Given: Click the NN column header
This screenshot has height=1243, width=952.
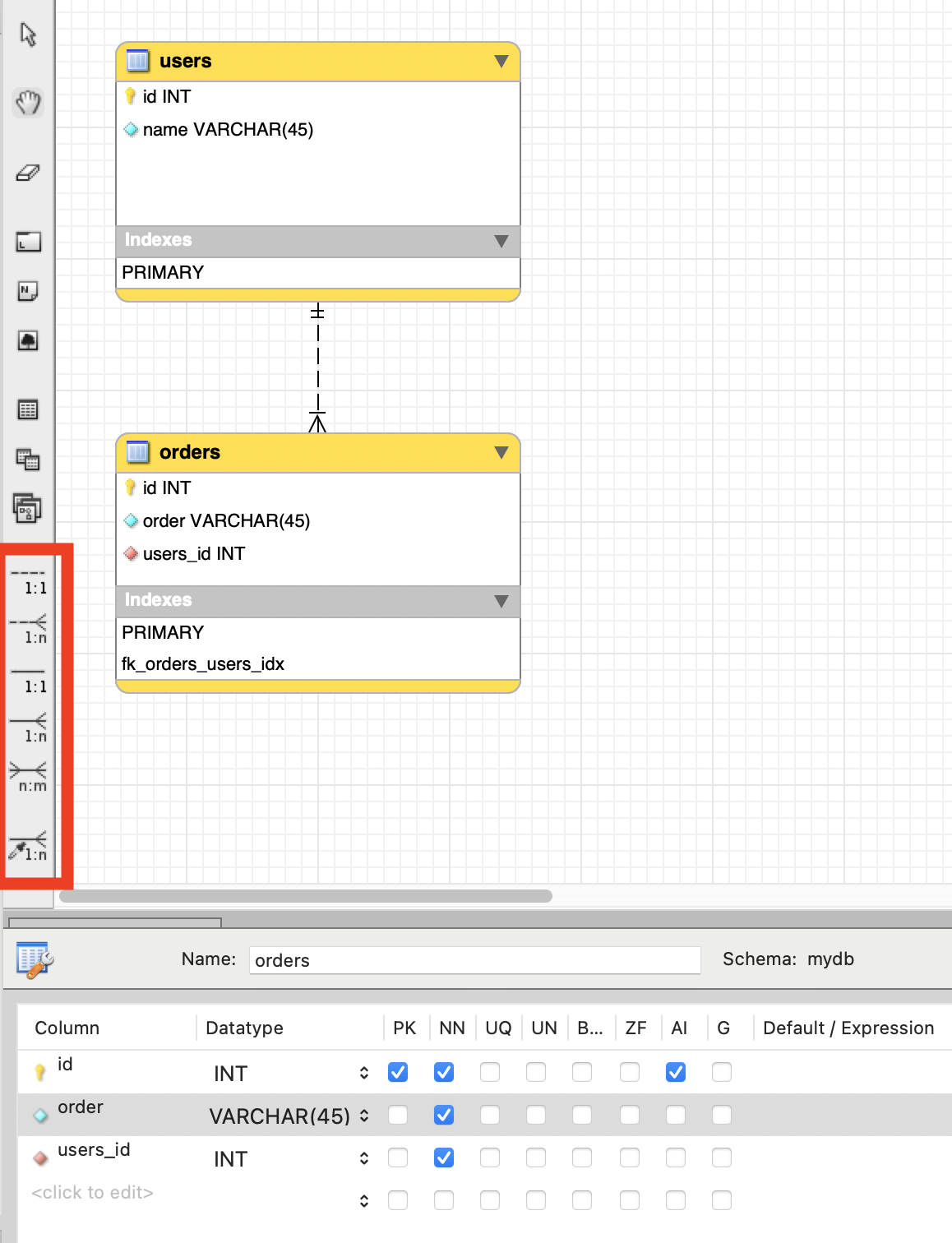Looking at the screenshot, I should 452,1028.
